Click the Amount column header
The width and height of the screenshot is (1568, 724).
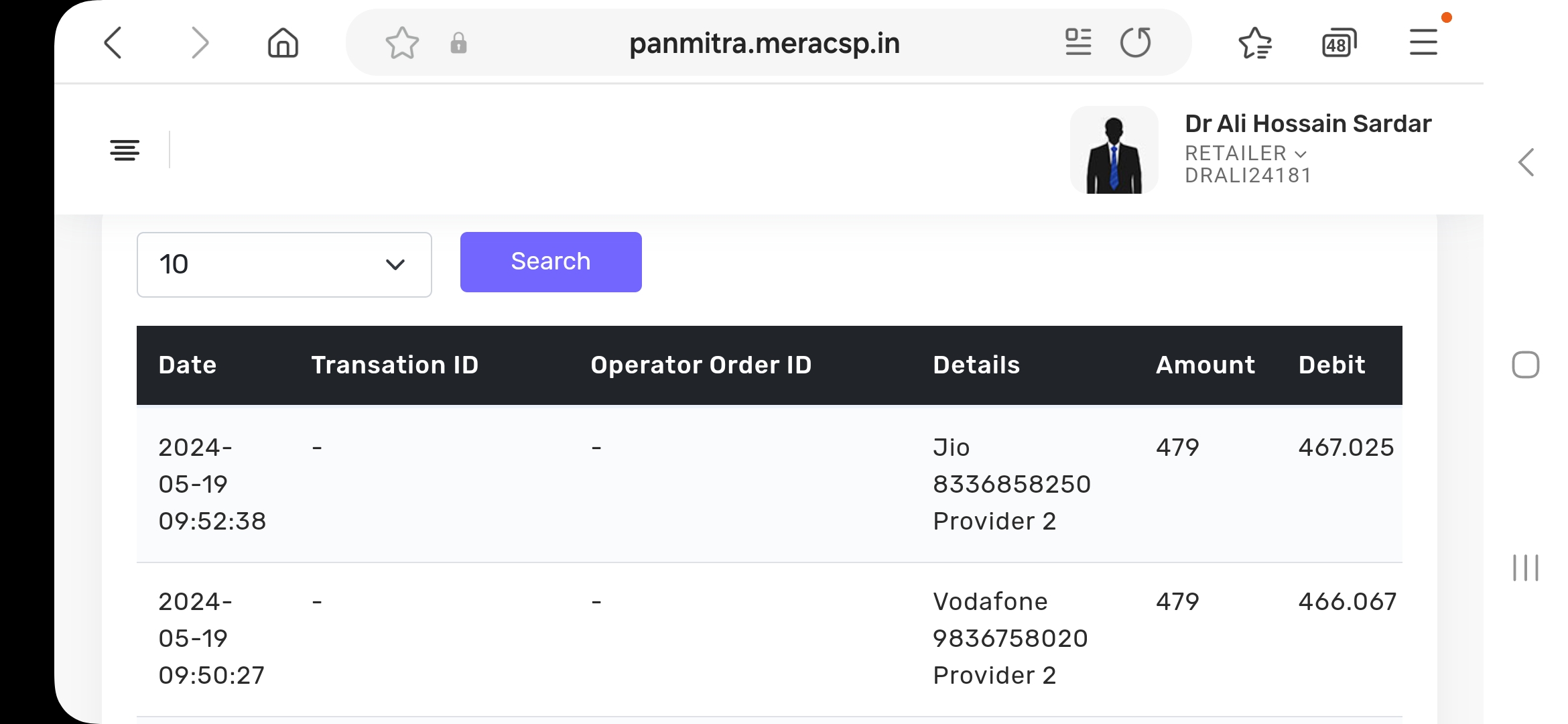coord(1205,365)
